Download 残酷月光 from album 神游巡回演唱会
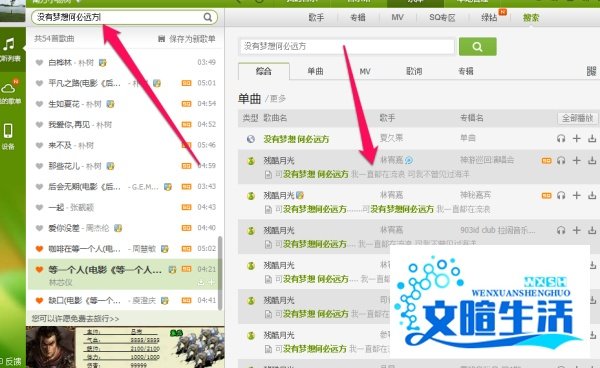This screenshot has height=368, width=600. click(592, 161)
